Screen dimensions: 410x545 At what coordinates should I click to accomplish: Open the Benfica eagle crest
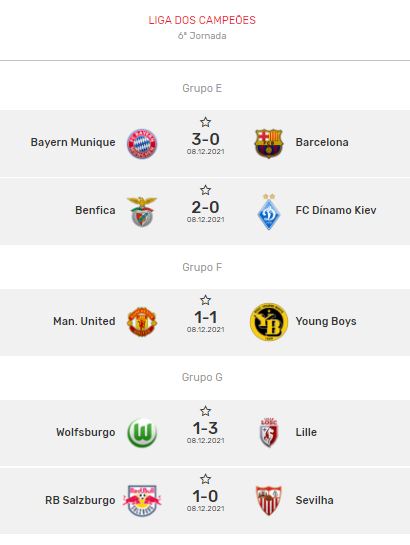click(142, 211)
